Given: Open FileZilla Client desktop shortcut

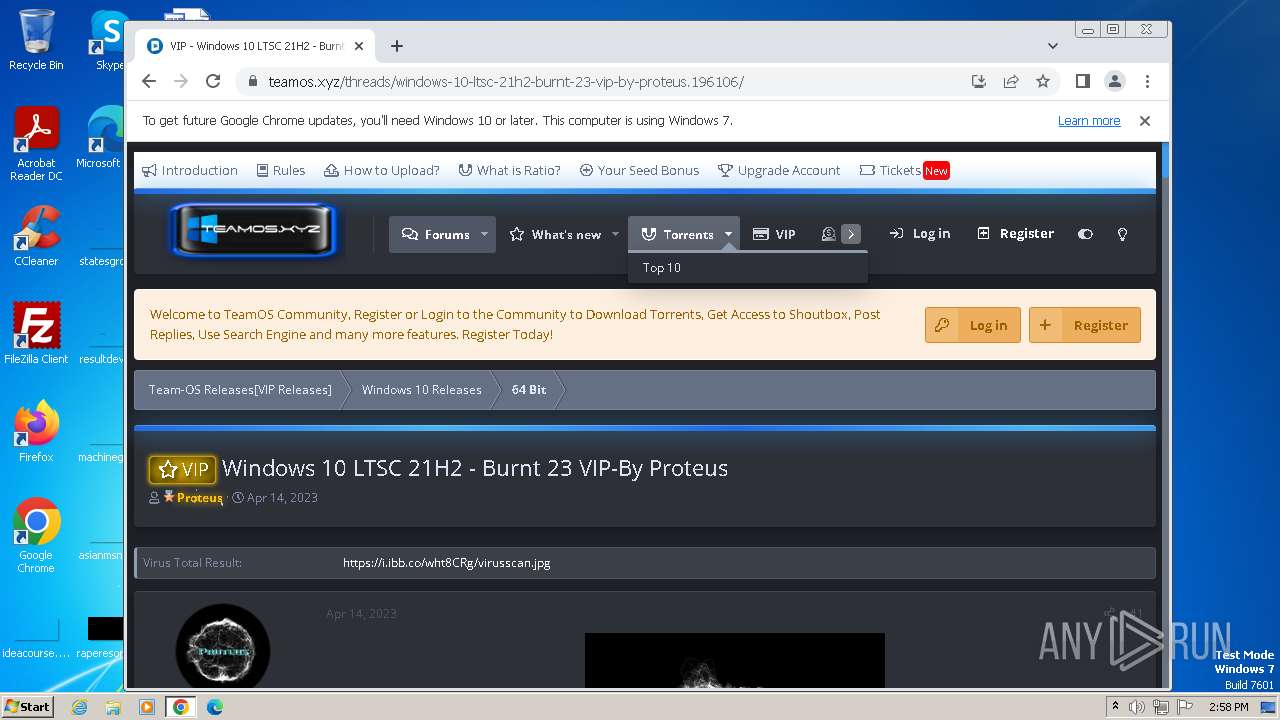Looking at the screenshot, I should 36,334.
